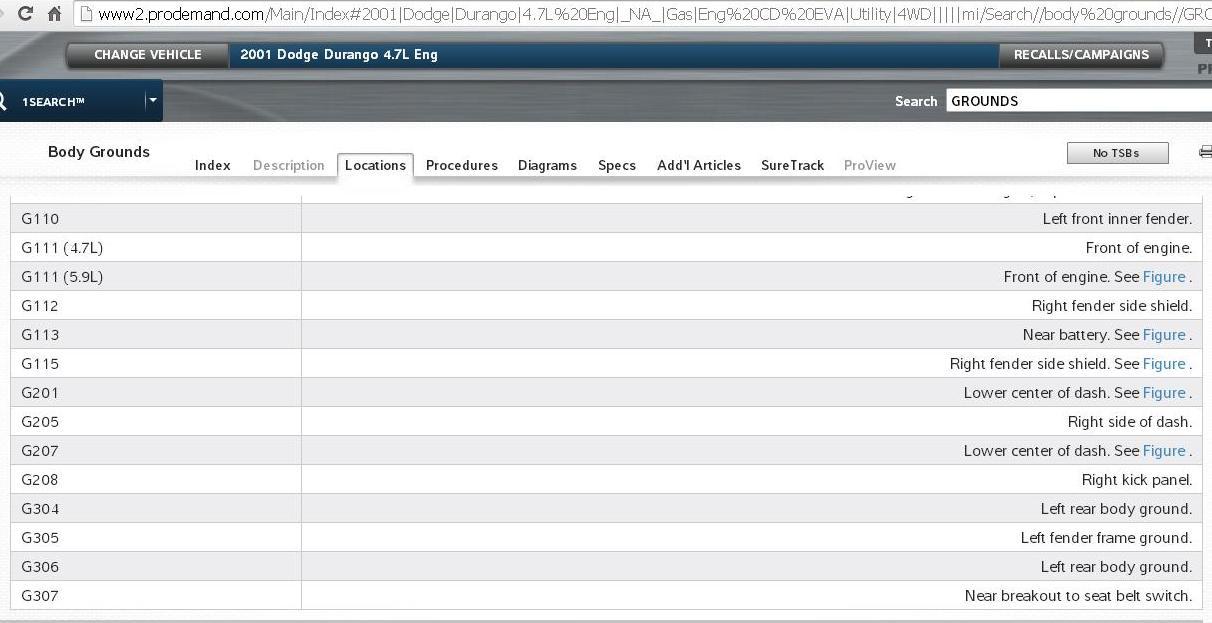The width and height of the screenshot is (1212, 623).
Task: Click the text 'Right kick panel.'
Action: point(1137,480)
